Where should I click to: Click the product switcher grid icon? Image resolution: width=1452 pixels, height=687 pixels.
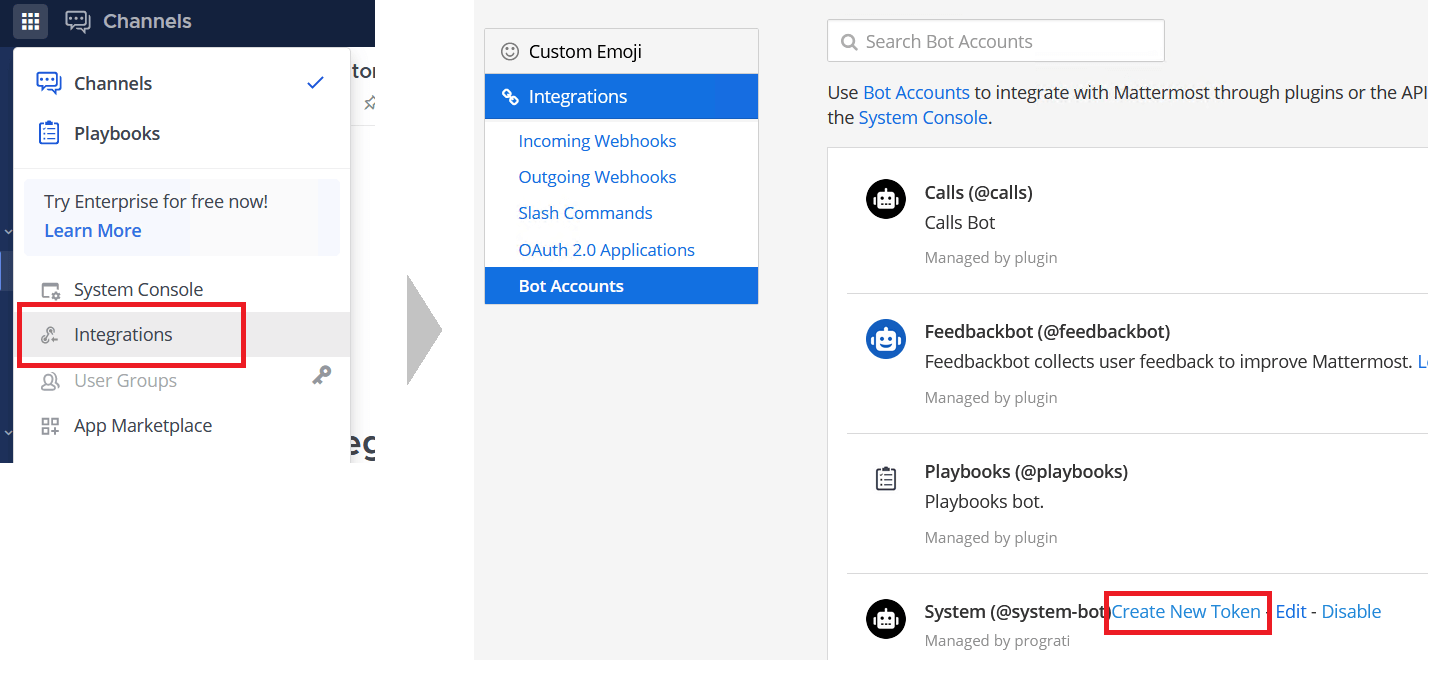30,20
